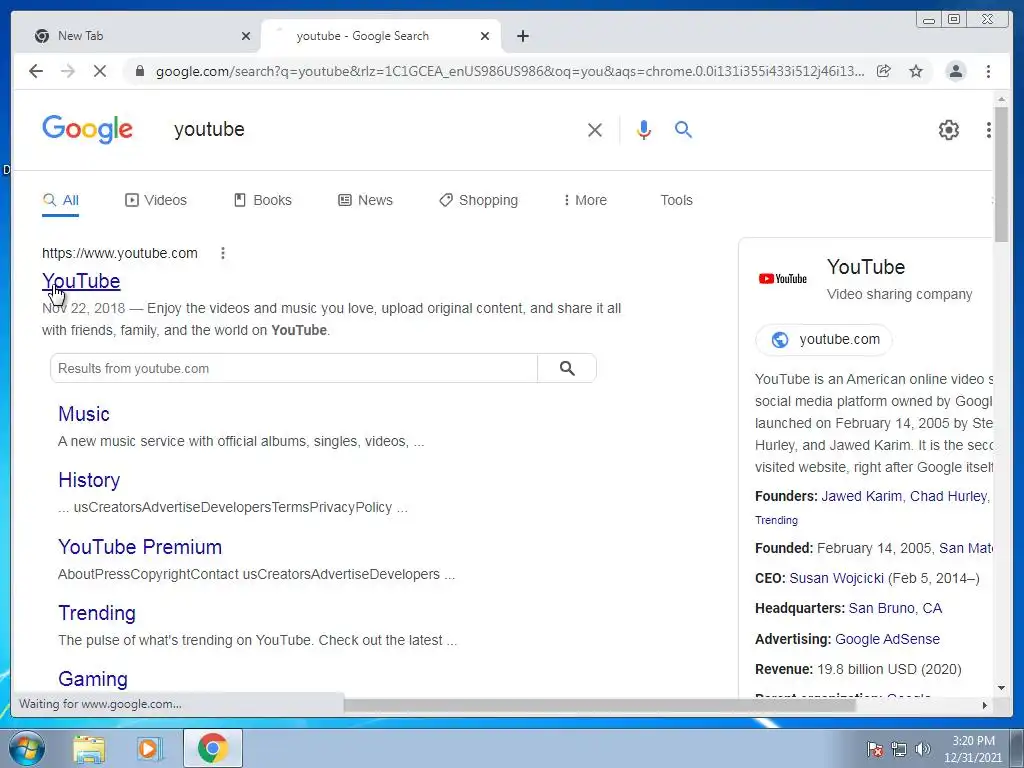This screenshot has width=1024, height=768.
Task: Select the All results tab
Action: coord(60,200)
